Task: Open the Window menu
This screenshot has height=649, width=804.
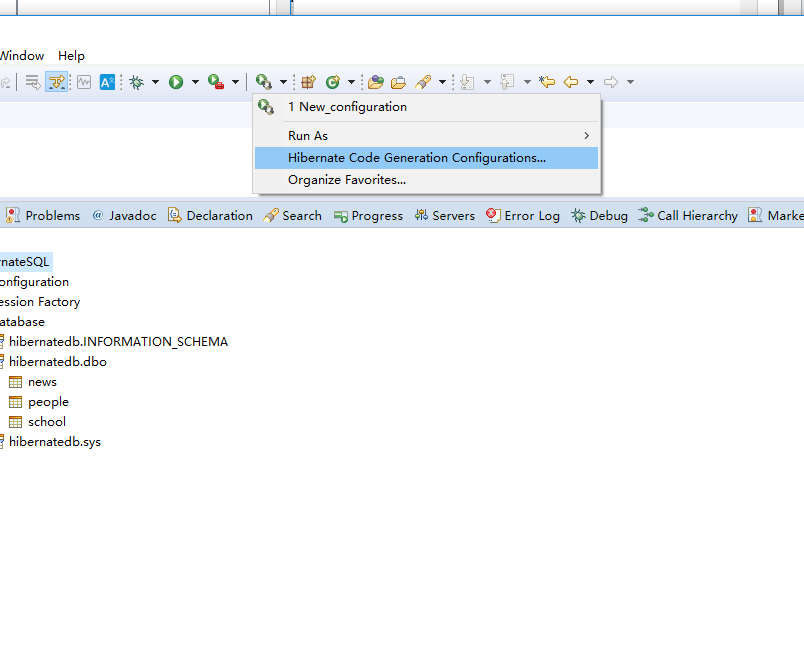Action: pos(22,56)
